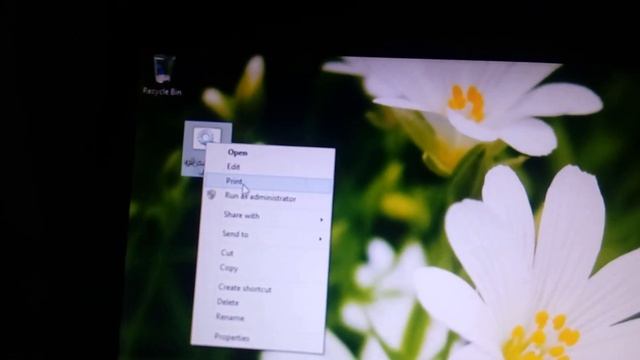Select the batch file icon on desktop
The height and width of the screenshot is (360, 640).
pos(207,137)
